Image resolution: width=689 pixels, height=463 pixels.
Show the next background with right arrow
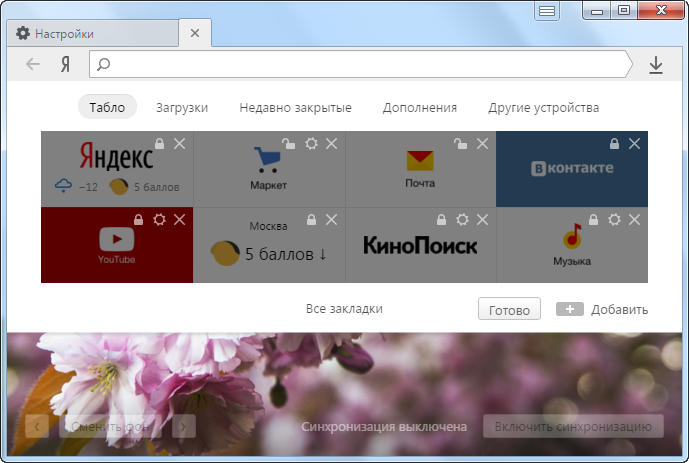click(183, 426)
